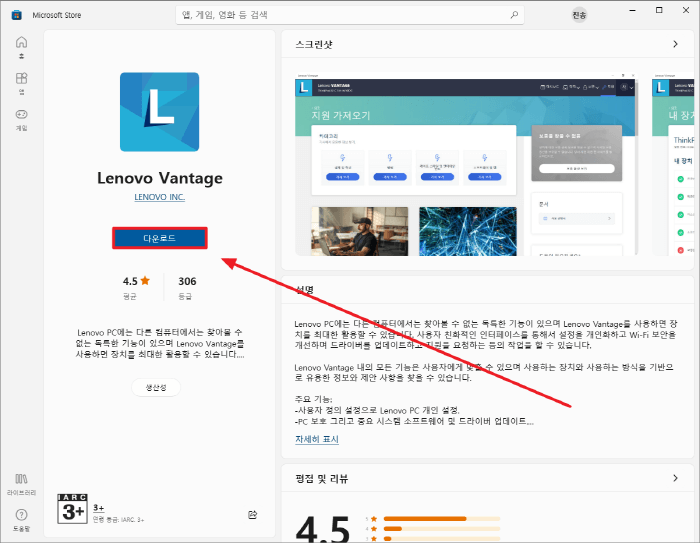The width and height of the screenshot is (700, 543).
Task: Open the 3+ age rating link
Action: click(x=99, y=508)
